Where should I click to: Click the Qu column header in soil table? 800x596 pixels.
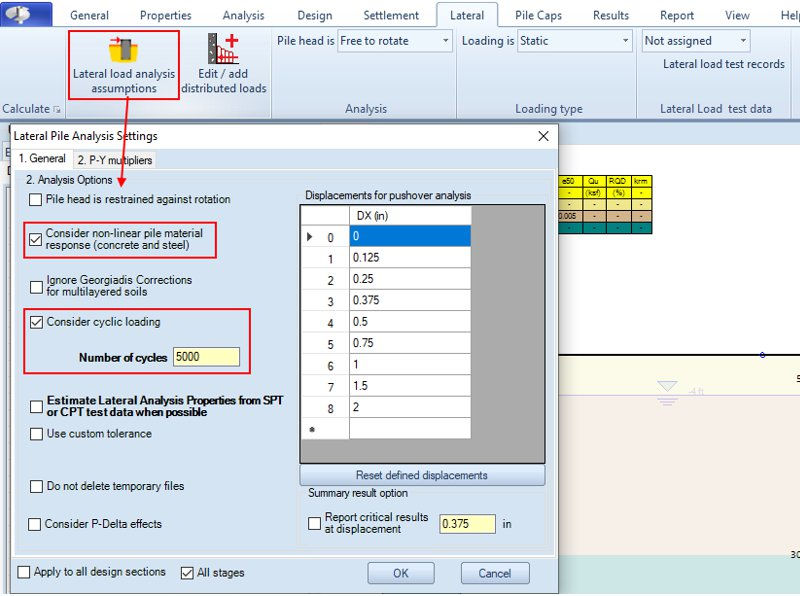coord(593,181)
